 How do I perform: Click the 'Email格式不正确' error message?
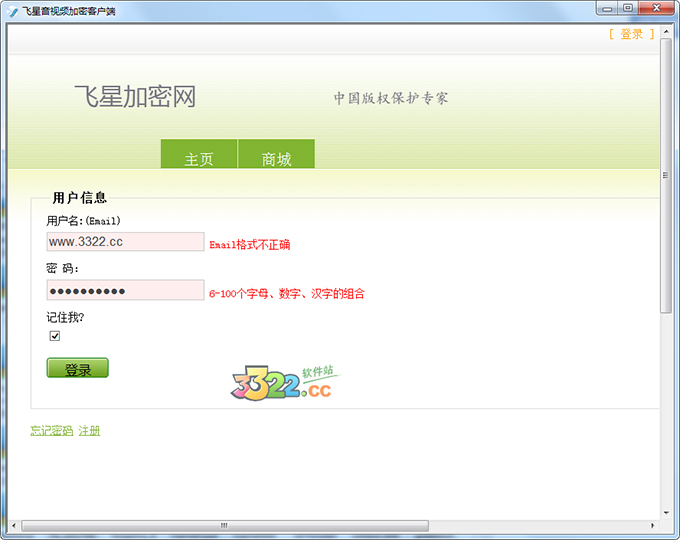250,245
